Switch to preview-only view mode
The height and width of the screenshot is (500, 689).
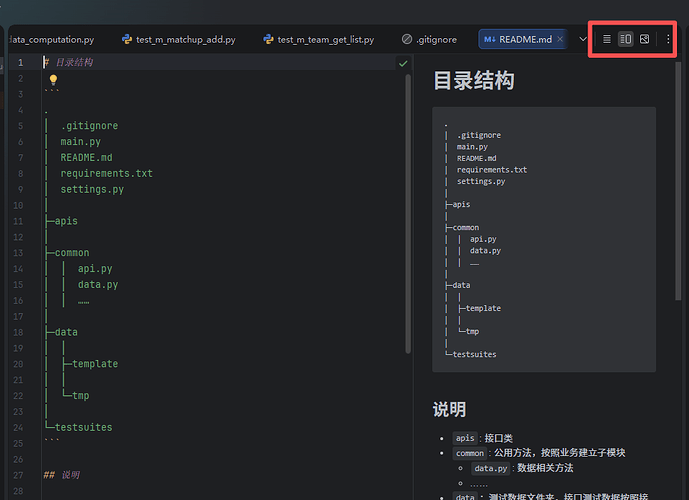tap(645, 40)
